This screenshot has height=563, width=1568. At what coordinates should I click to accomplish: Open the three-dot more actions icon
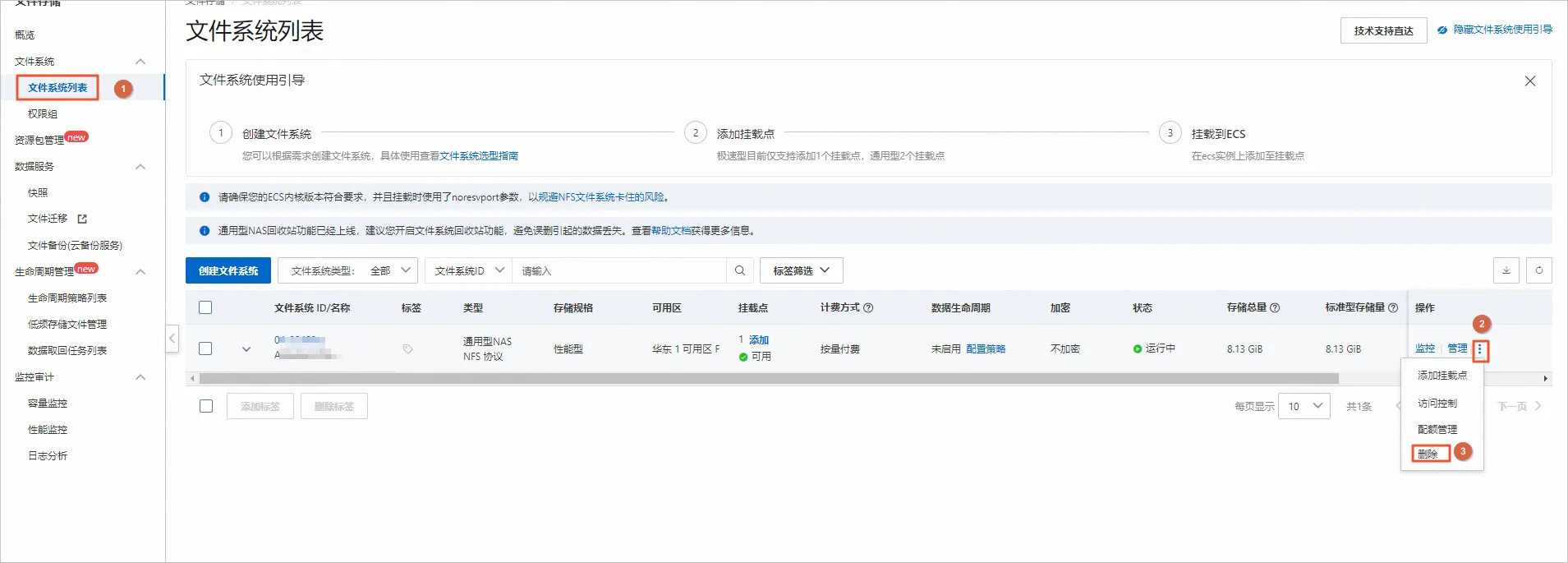1479,350
